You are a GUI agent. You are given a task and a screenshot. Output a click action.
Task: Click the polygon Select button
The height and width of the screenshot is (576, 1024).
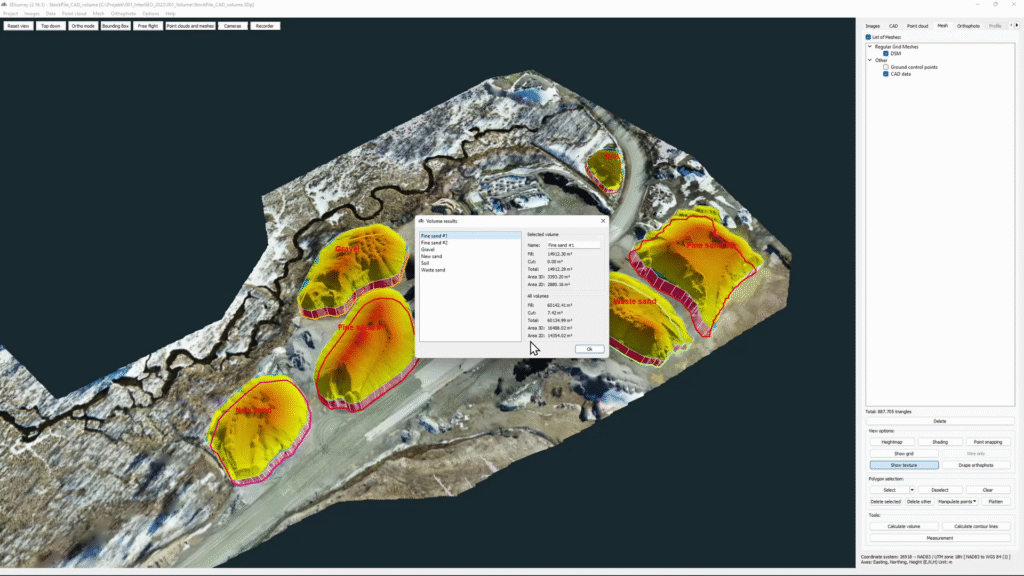coord(889,490)
